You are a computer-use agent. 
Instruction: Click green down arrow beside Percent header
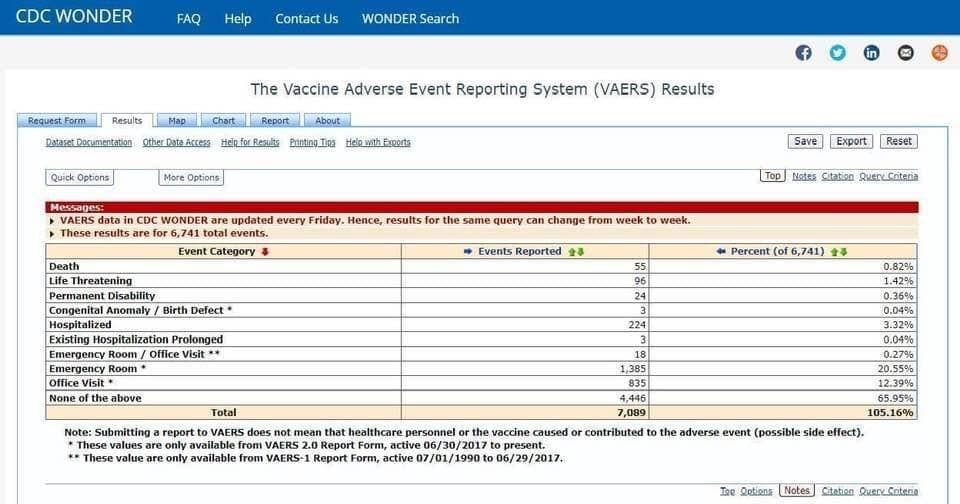click(x=843, y=252)
